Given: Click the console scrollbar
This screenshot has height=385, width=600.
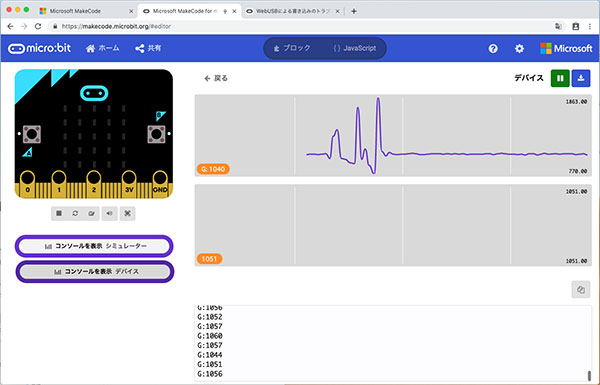Looking at the screenshot, I should 589,375.
